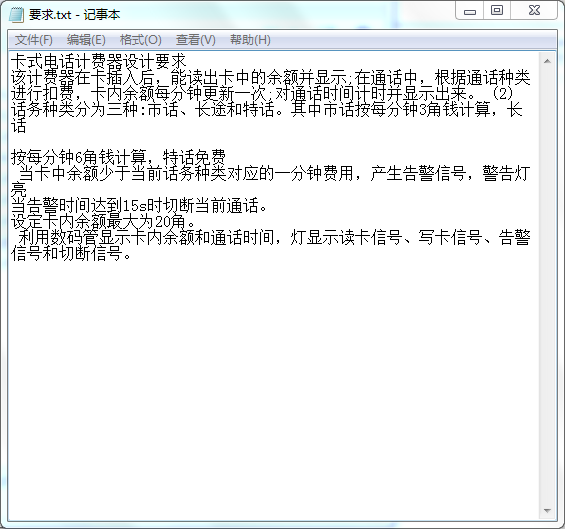Click the line starting 当卡中余额少于

pos(274,173)
